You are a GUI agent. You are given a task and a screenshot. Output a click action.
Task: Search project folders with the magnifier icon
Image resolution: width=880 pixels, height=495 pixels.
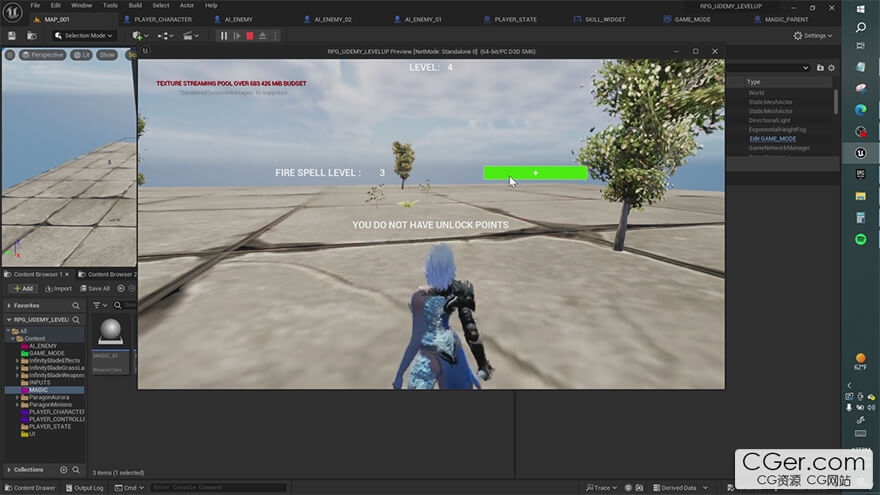click(76, 320)
